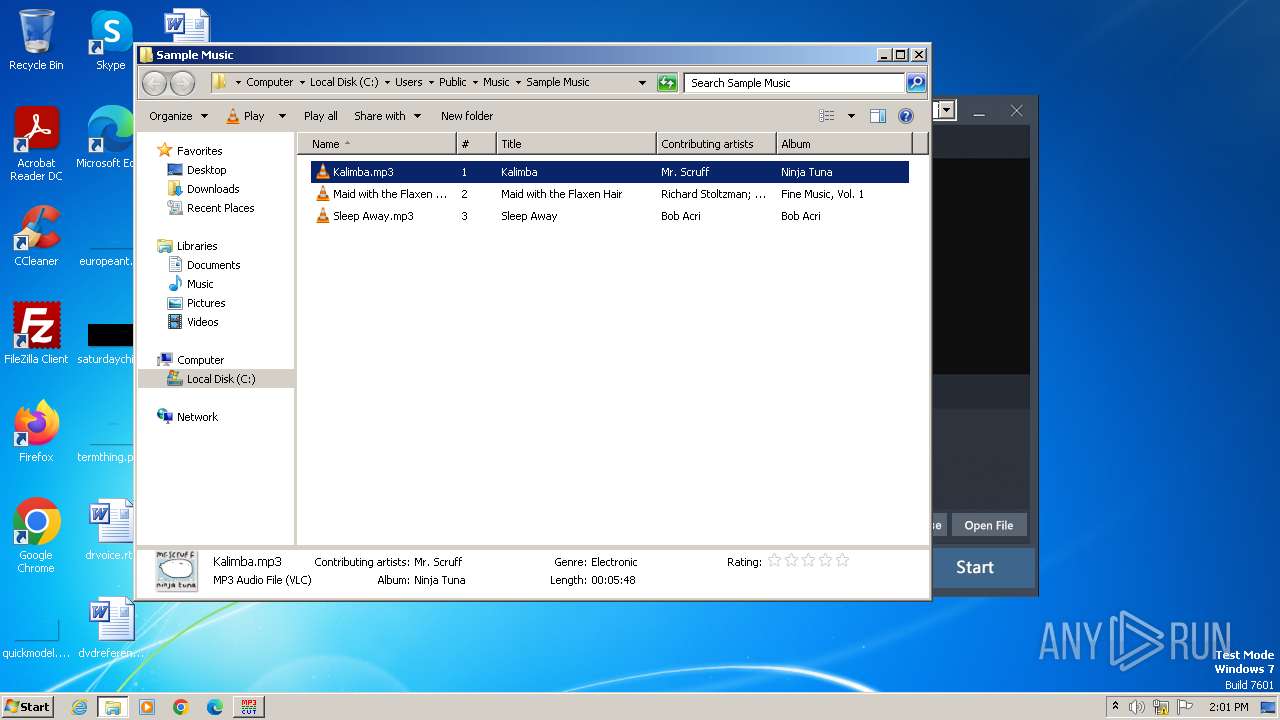Image resolution: width=1280 pixels, height=720 pixels.
Task: Open CCleaner desktop icon
Action: click(36, 236)
